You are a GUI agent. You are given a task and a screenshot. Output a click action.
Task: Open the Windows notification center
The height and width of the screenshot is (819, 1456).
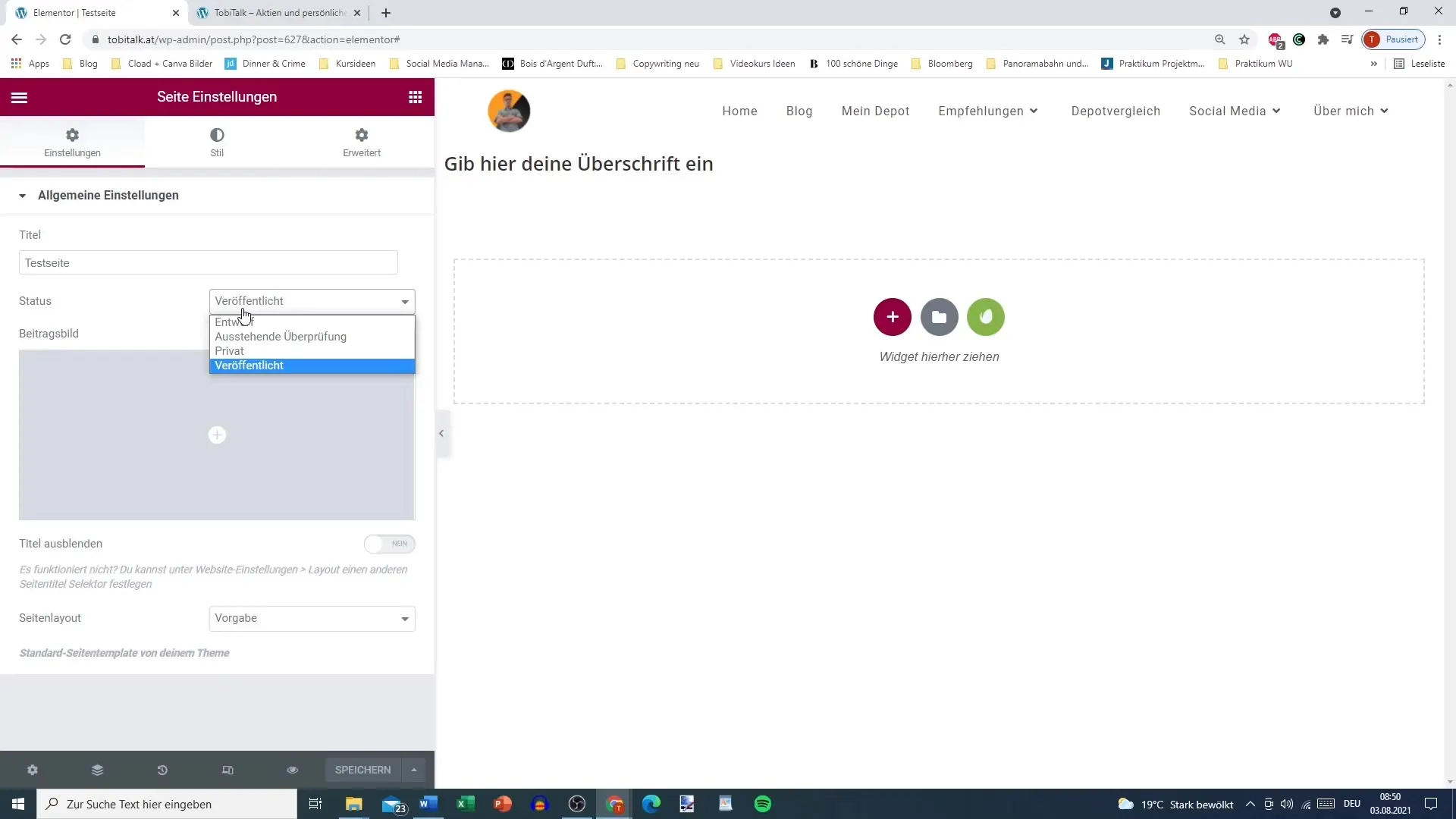[1431, 804]
